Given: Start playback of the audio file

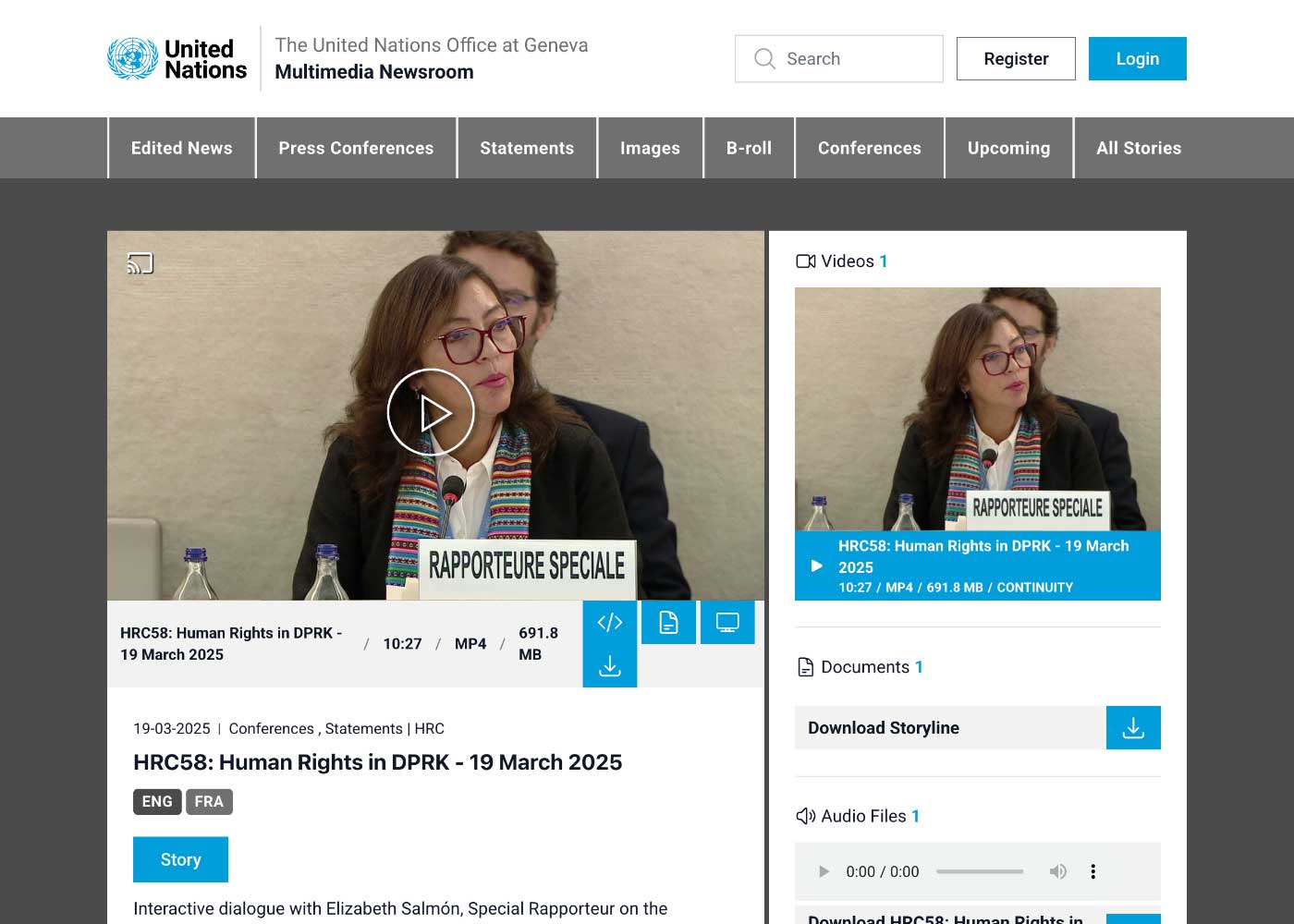Looking at the screenshot, I should (x=824, y=871).
